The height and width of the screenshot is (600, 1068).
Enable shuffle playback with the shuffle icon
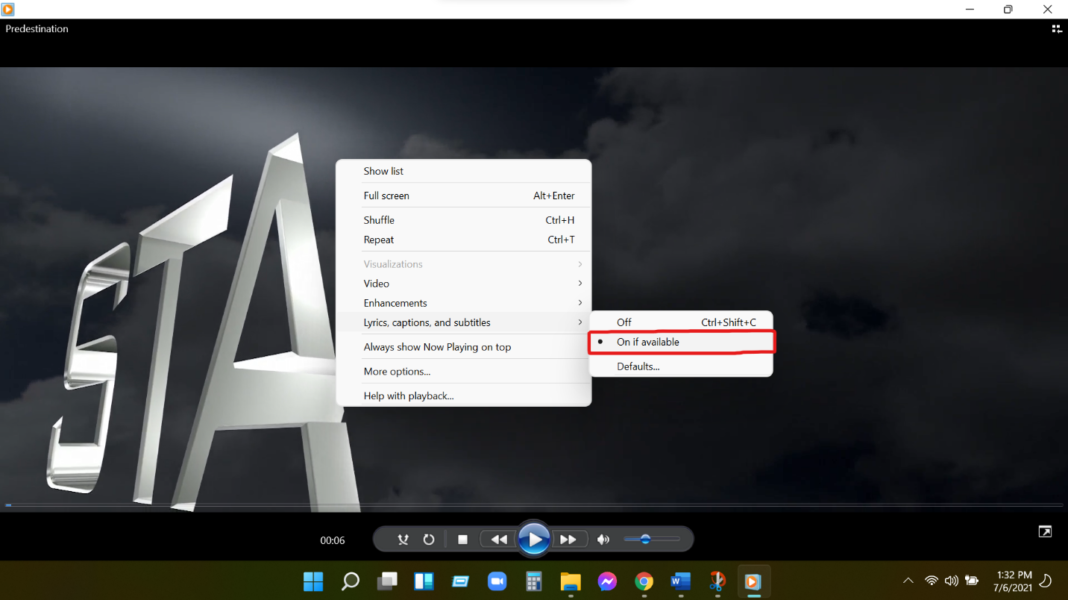coord(403,539)
